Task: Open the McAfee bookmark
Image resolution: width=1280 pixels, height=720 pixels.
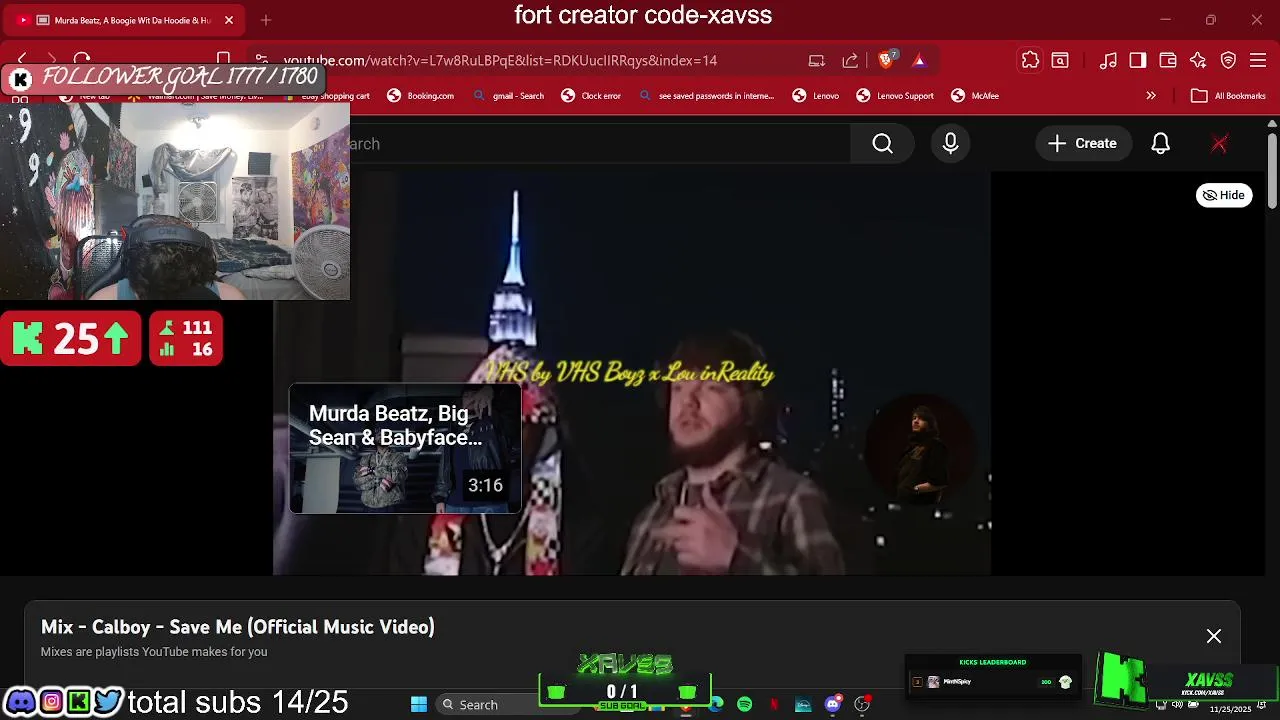Action: 975,96
